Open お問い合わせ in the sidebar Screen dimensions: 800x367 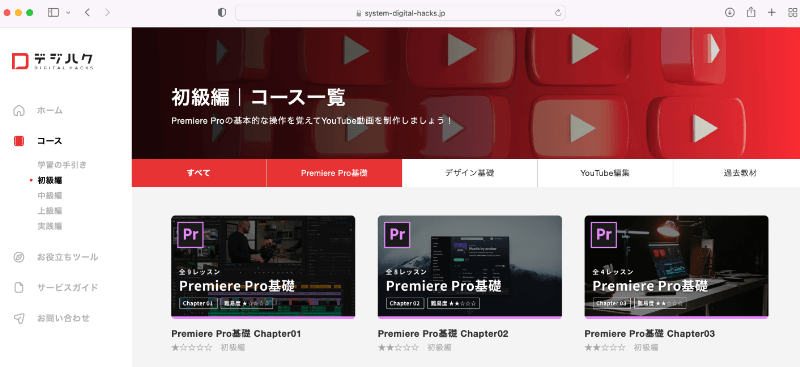(x=63, y=318)
